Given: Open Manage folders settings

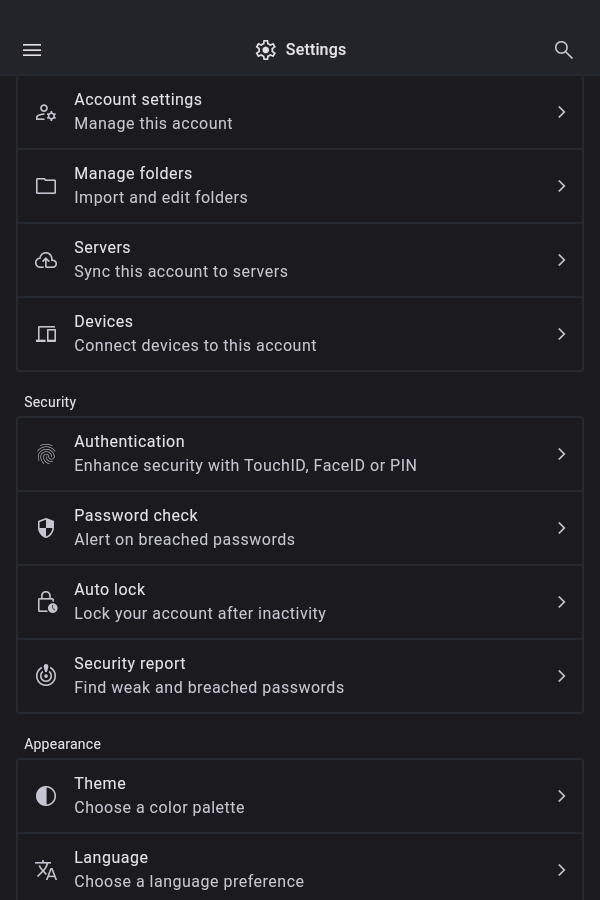Looking at the screenshot, I should point(300,186).
